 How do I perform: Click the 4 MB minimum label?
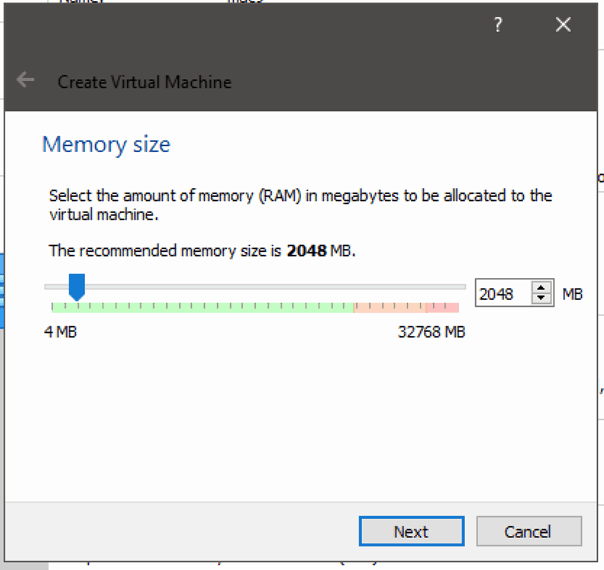pos(60,332)
